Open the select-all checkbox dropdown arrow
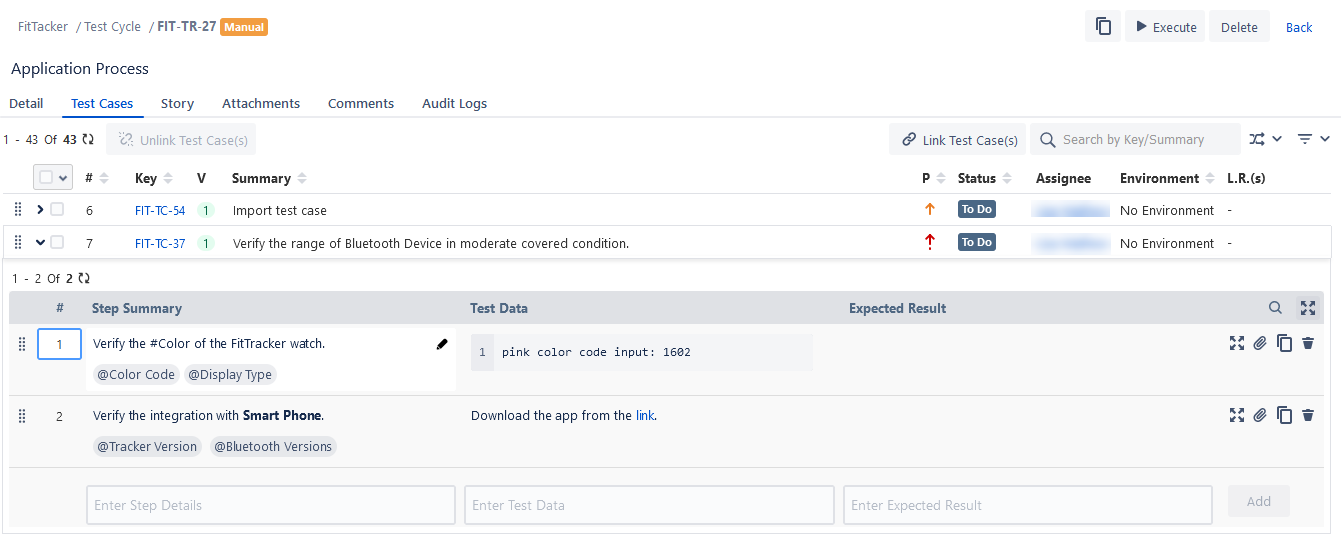Image resolution: width=1341 pixels, height=538 pixels. [64, 177]
